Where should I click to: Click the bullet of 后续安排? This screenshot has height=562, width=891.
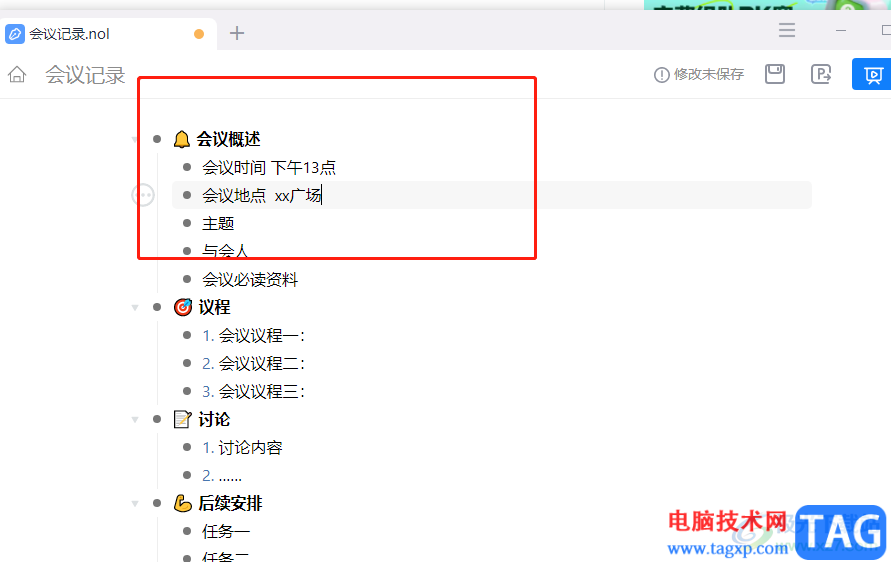coord(157,503)
